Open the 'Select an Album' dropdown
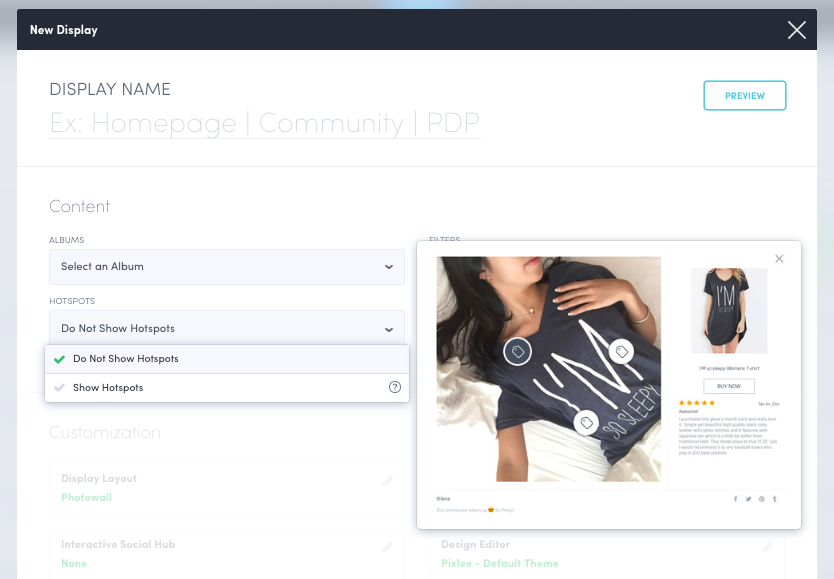Viewport: 834px width, 579px height. (227, 267)
